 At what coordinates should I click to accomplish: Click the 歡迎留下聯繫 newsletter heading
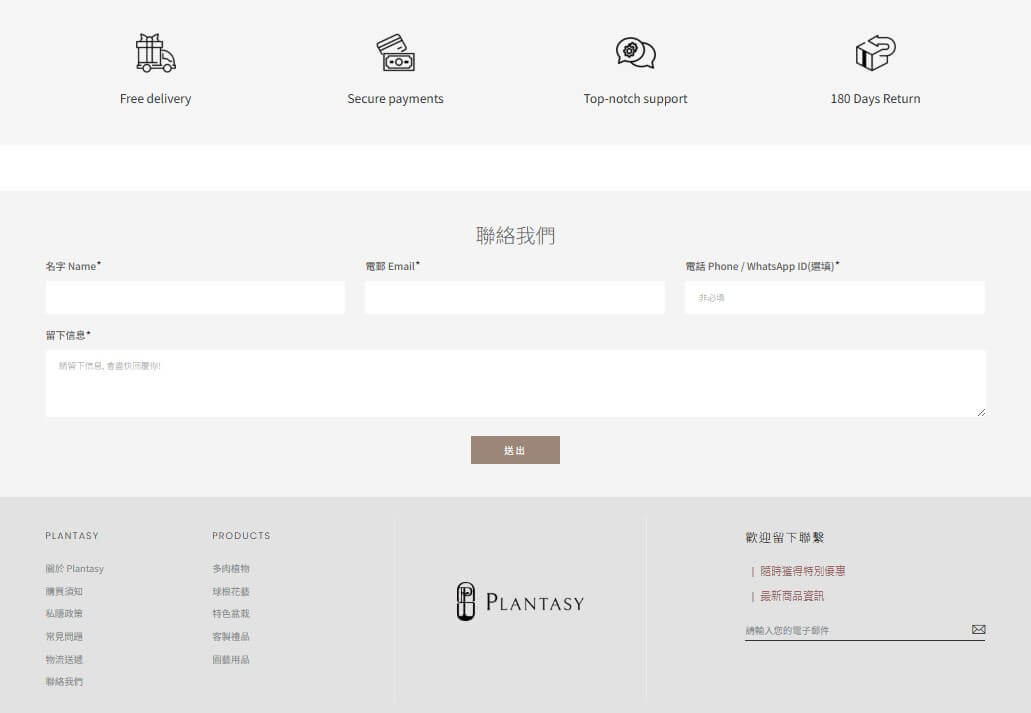(784, 537)
